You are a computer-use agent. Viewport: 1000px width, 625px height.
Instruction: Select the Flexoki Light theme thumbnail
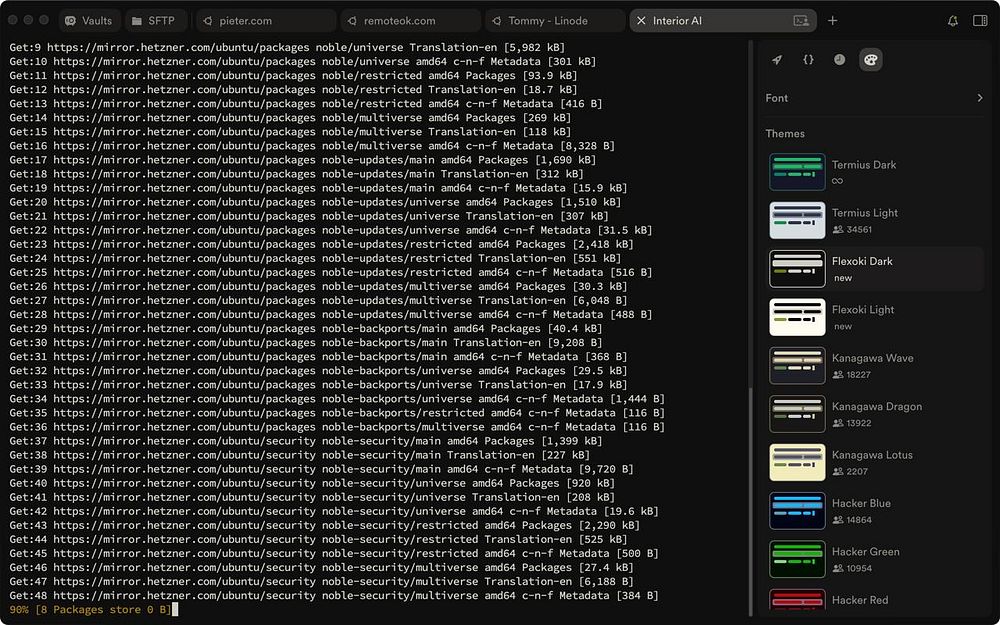(x=797, y=317)
